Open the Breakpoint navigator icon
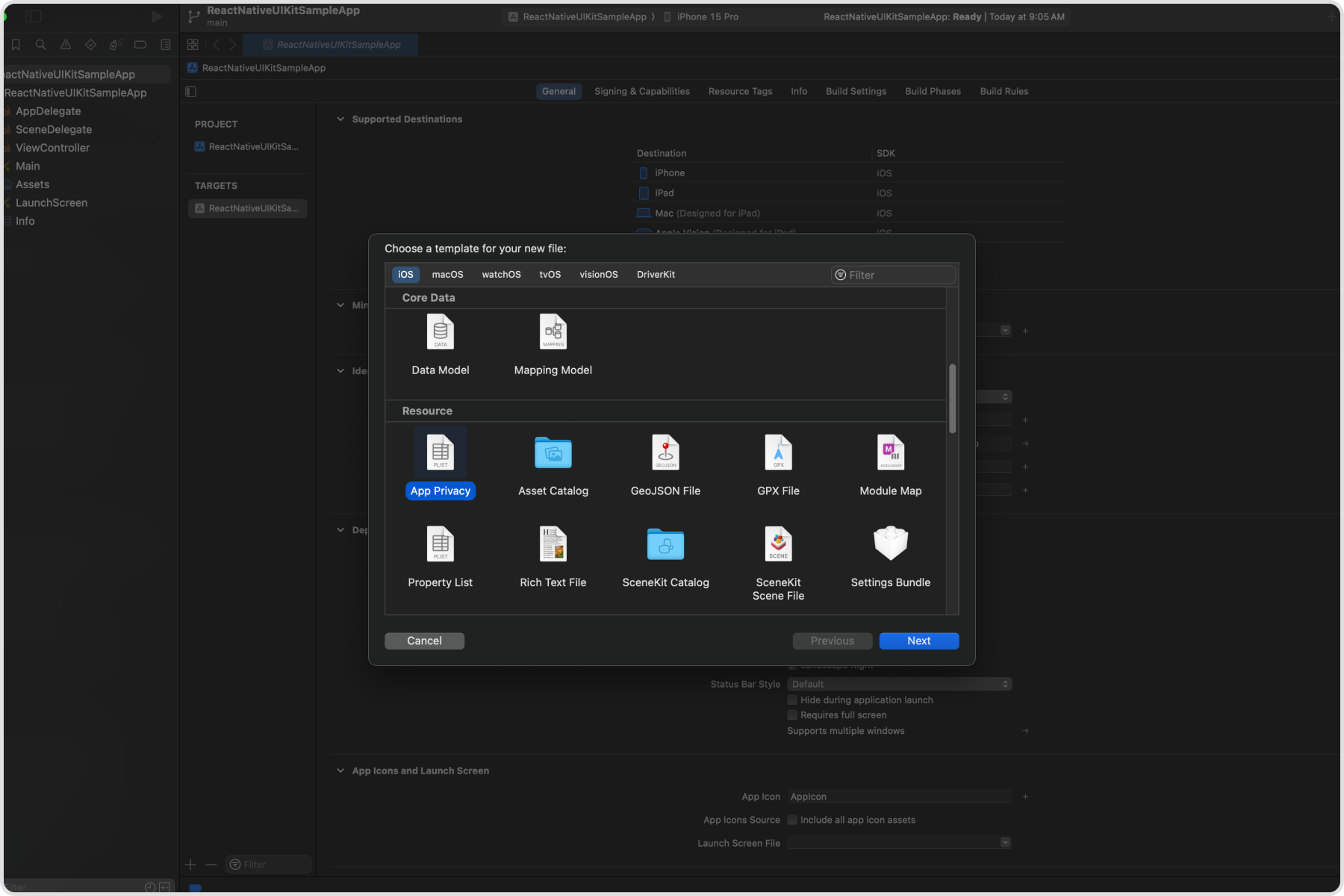Image resolution: width=1344 pixels, height=896 pixels. (x=140, y=45)
